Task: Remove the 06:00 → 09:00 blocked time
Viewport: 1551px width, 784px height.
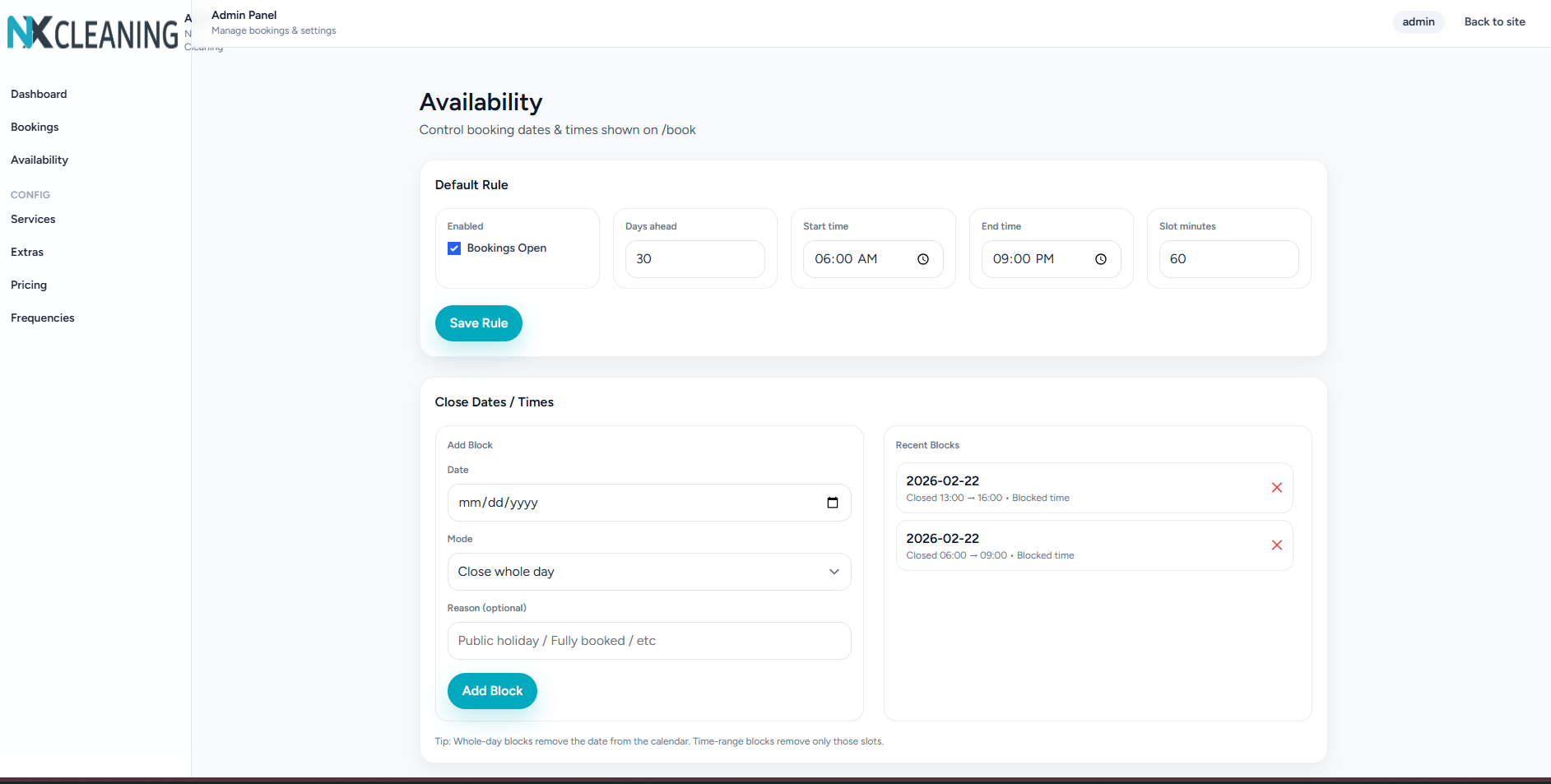Action: coord(1277,545)
